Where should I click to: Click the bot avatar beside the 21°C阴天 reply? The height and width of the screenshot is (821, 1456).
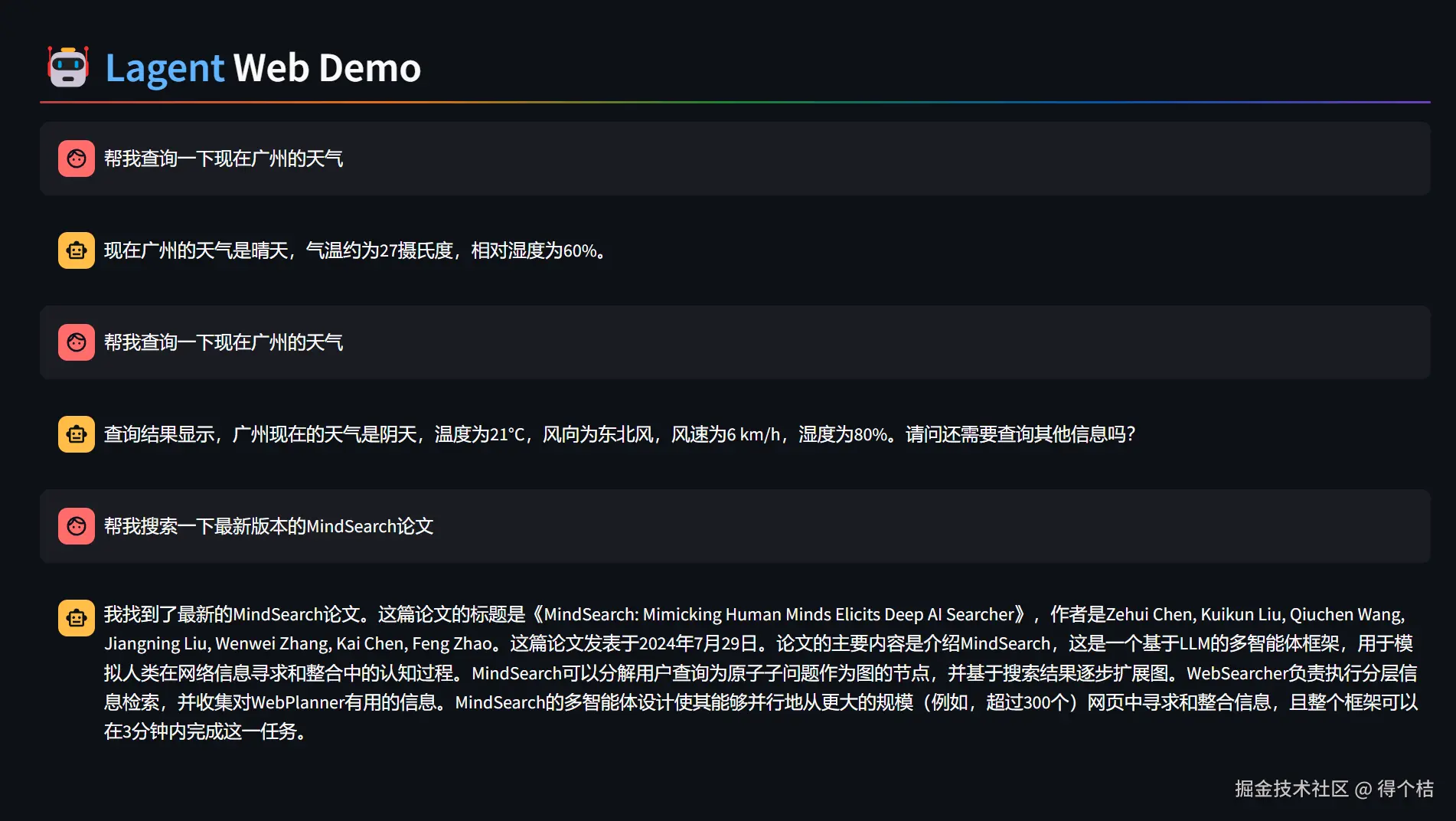[77, 434]
